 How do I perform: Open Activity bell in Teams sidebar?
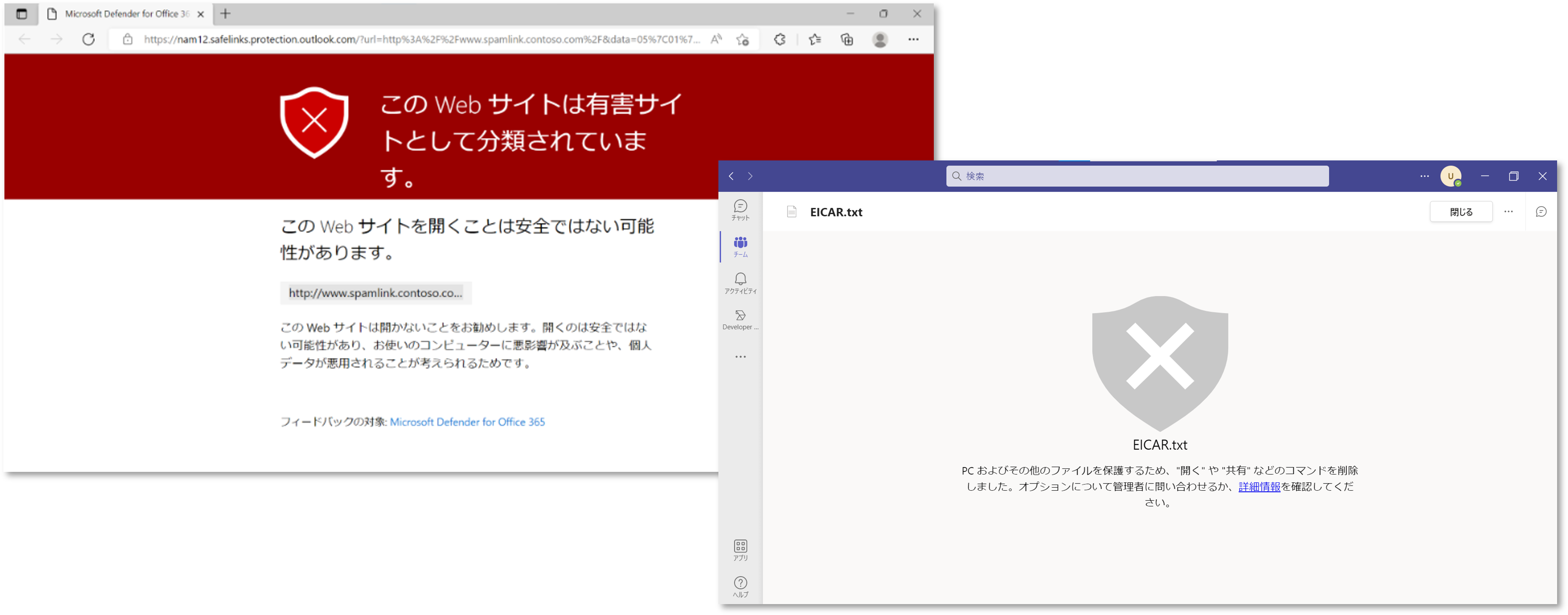click(x=740, y=283)
